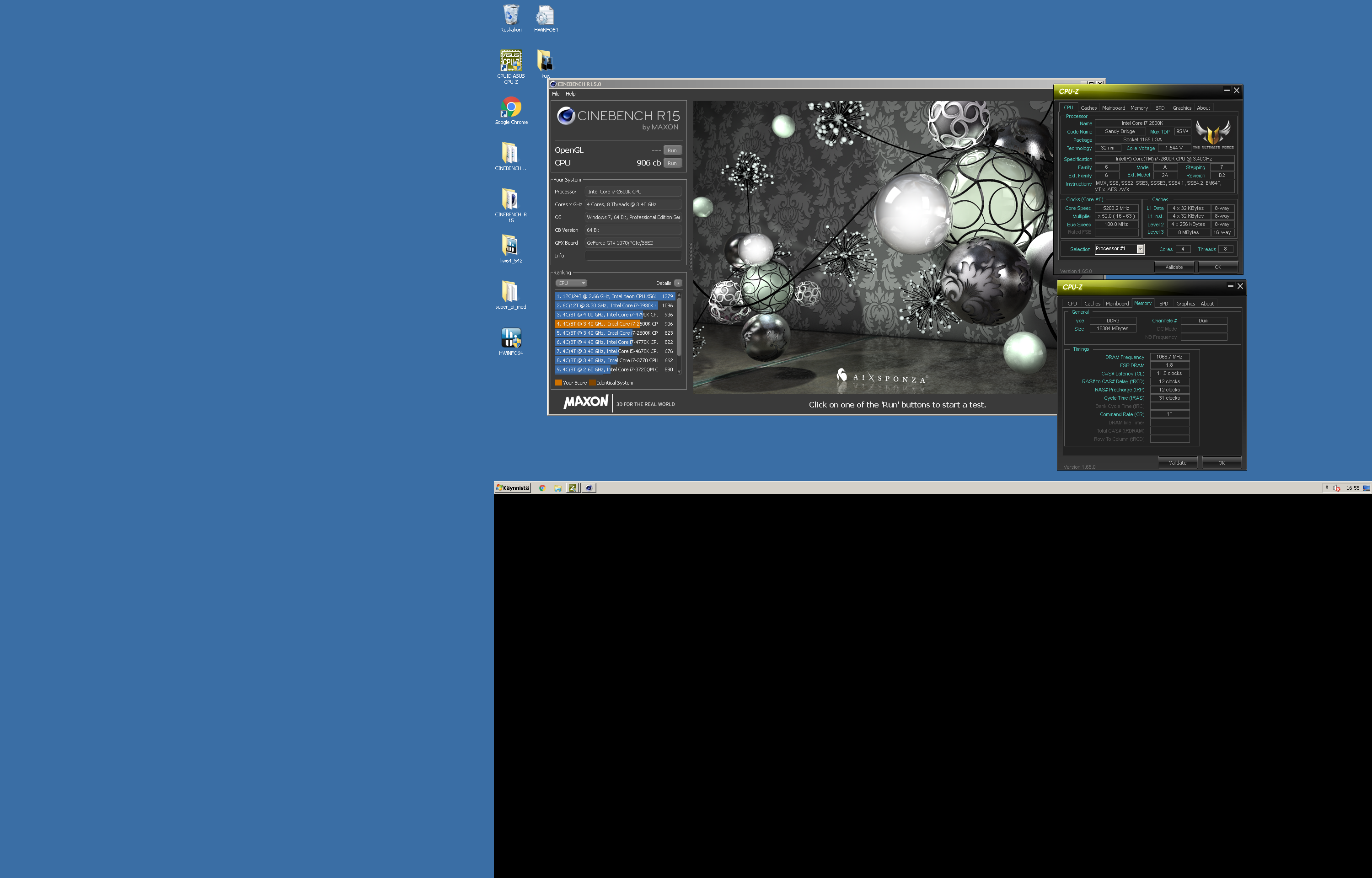This screenshot has width=1372, height=878.
Task: Click the MAXON logo in Cinebench
Action: [585, 402]
